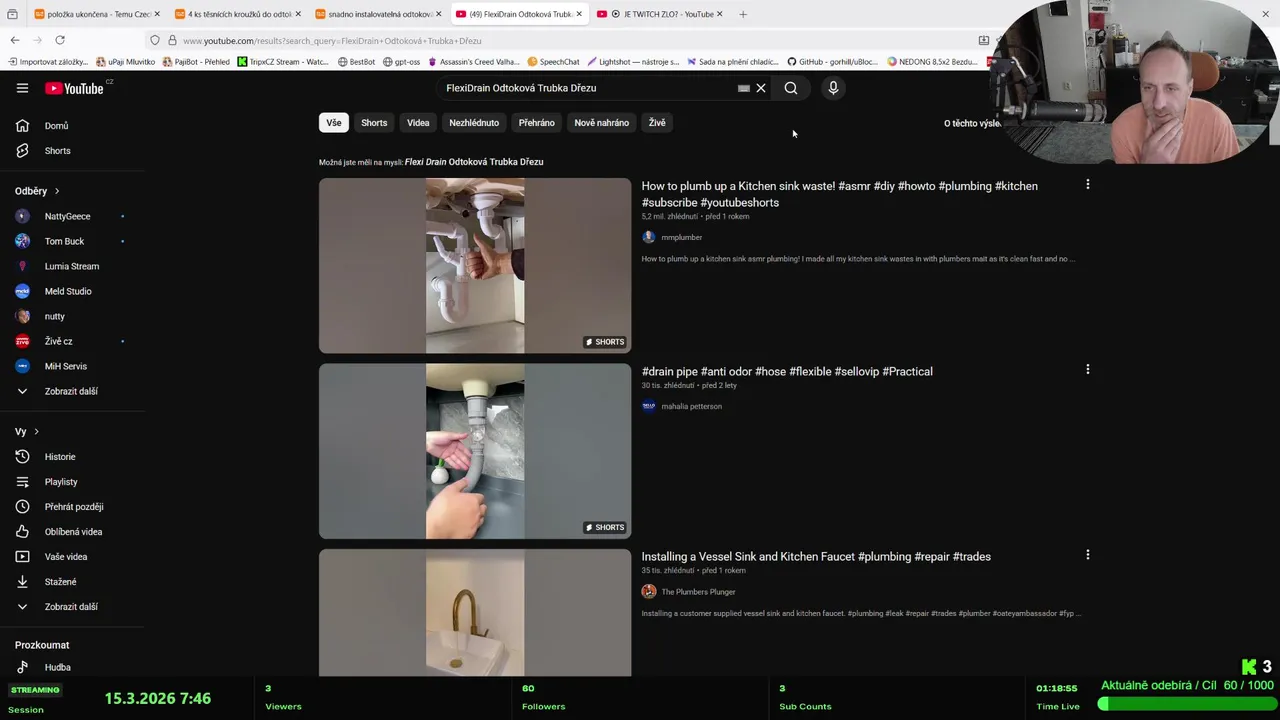Visit The Plumbers Plunger channel link

pos(698,592)
